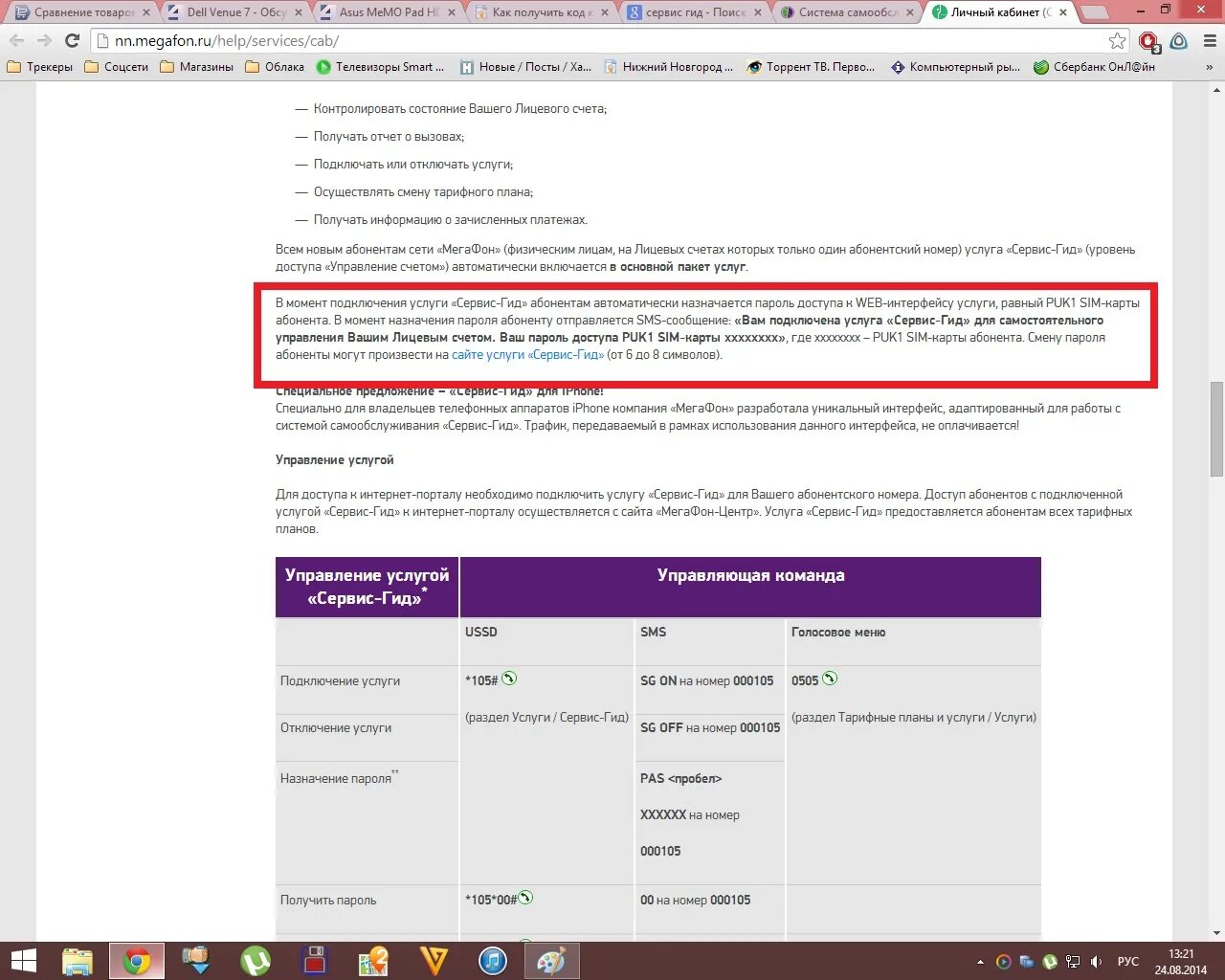Open the Paint palette taskbar icon
This screenshot has height=980, width=1225.
(x=550, y=961)
